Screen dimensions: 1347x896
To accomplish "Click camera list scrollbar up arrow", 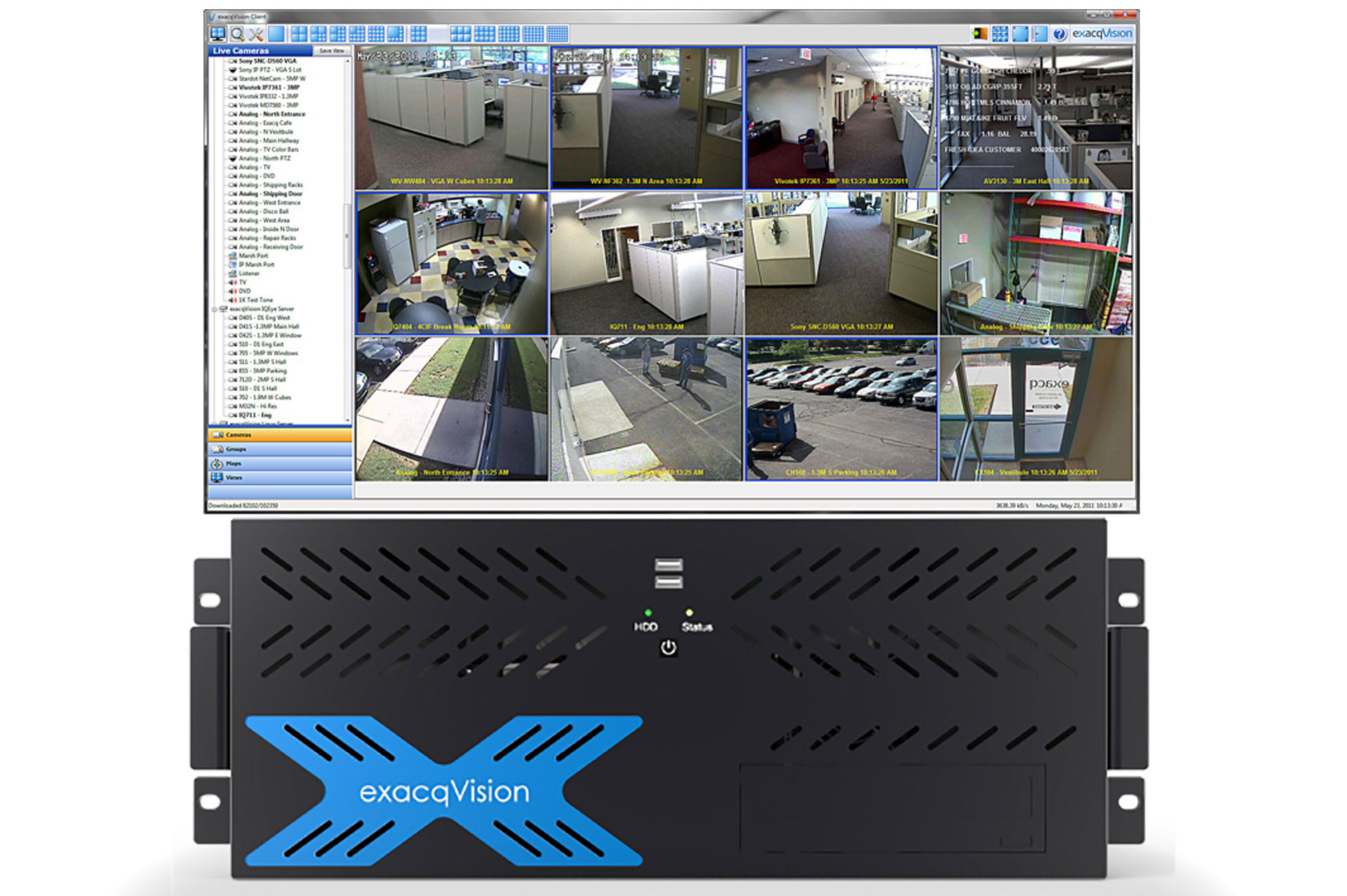I will coord(347,62).
